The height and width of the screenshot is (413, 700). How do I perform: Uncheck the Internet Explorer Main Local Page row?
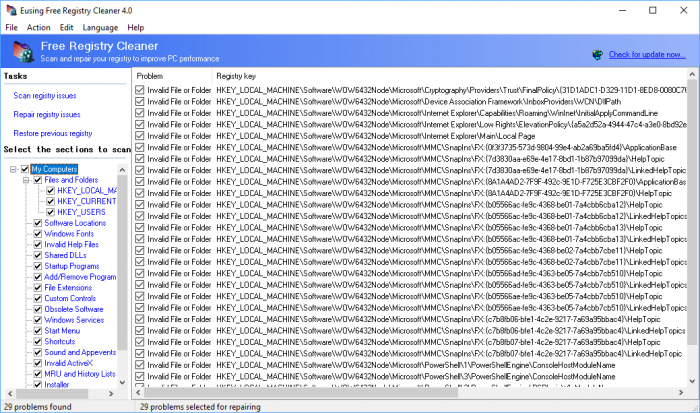coord(140,136)
